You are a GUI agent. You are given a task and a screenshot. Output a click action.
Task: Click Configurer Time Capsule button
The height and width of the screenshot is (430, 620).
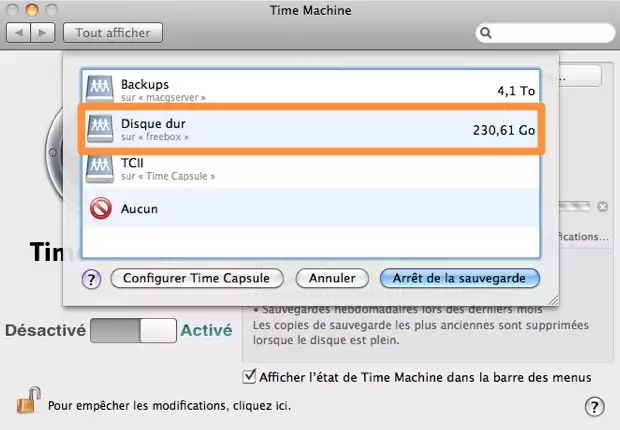point(197,278)
